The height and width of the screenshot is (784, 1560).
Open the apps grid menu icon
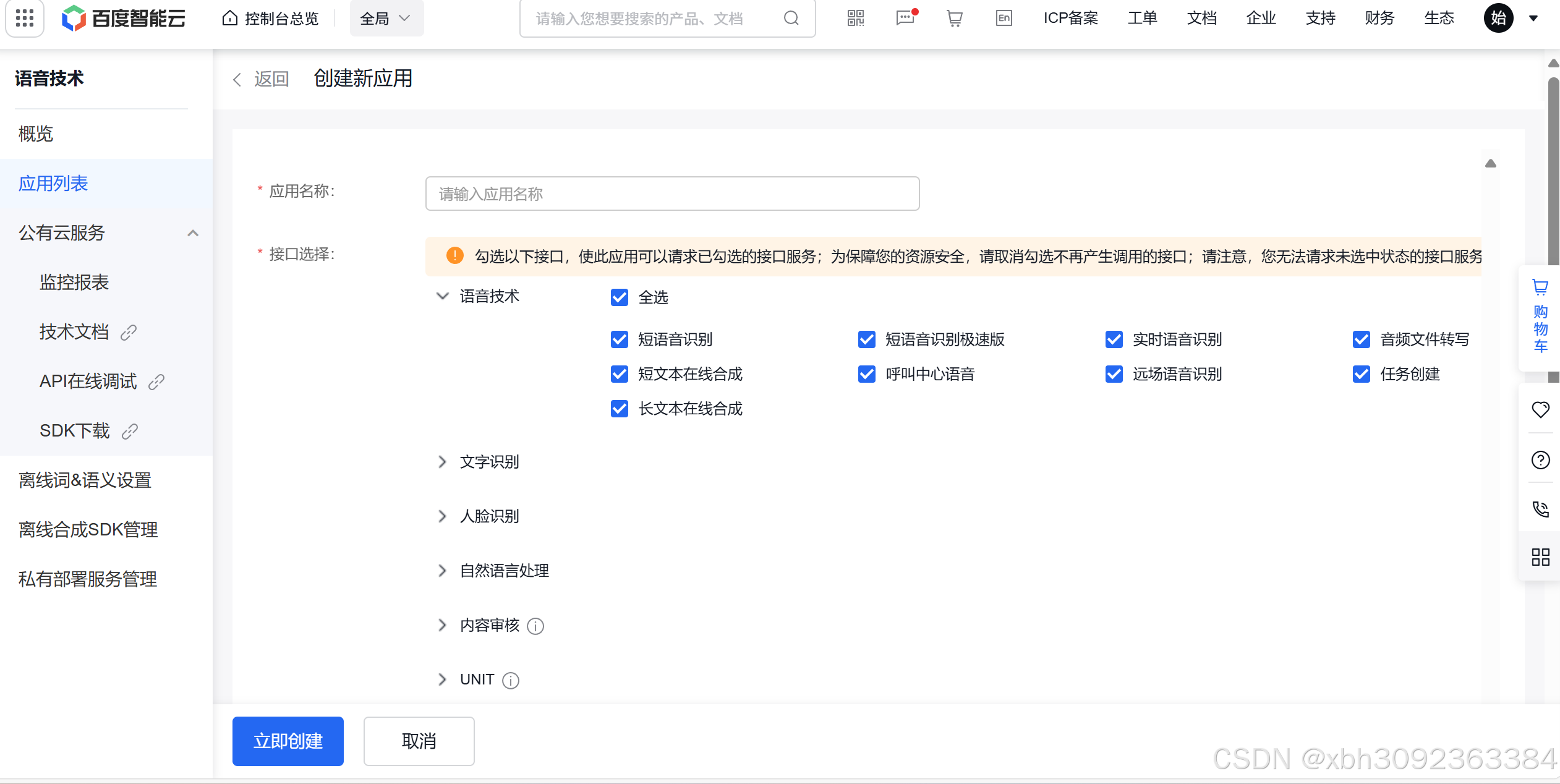[x=25, y=18]
